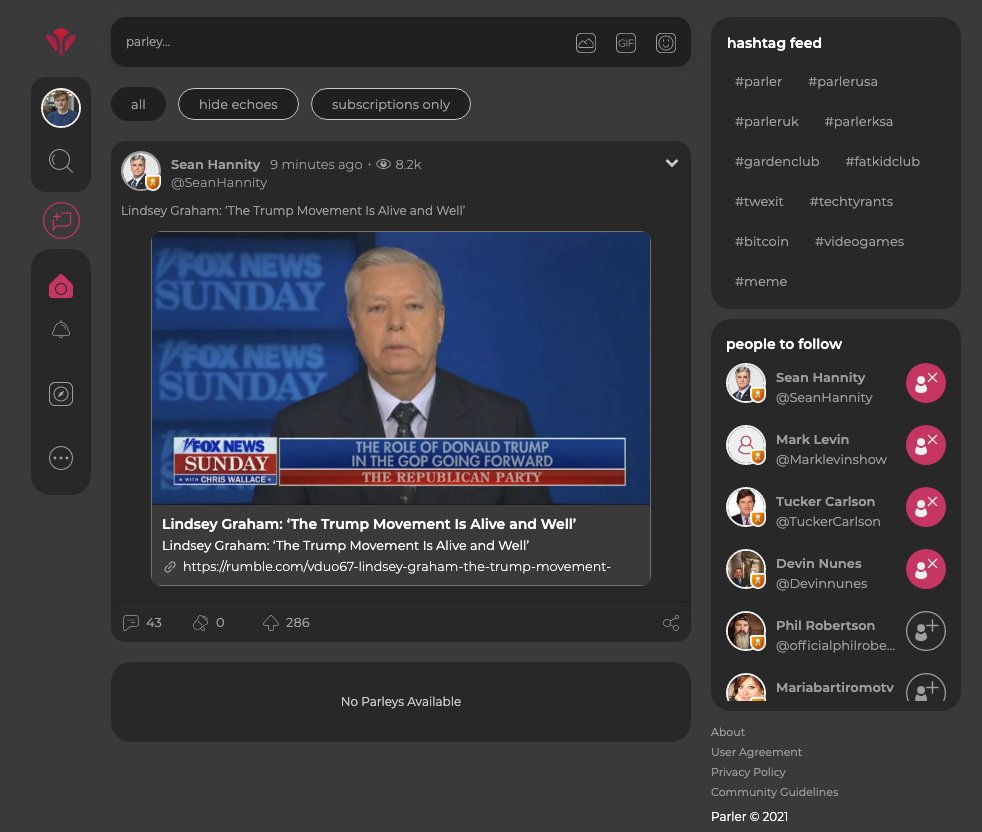Open the #gardenclub hashtag

click(x=777, y=162)
